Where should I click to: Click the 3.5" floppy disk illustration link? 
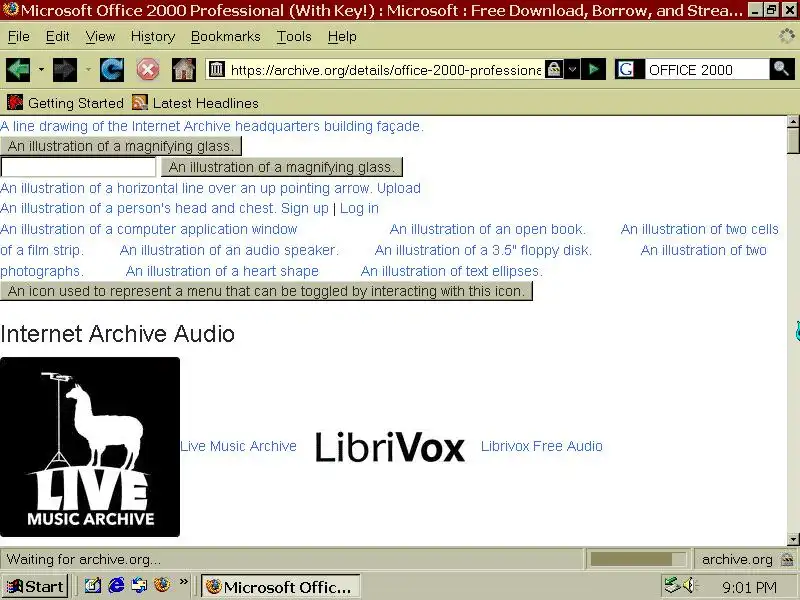point(483,250)
